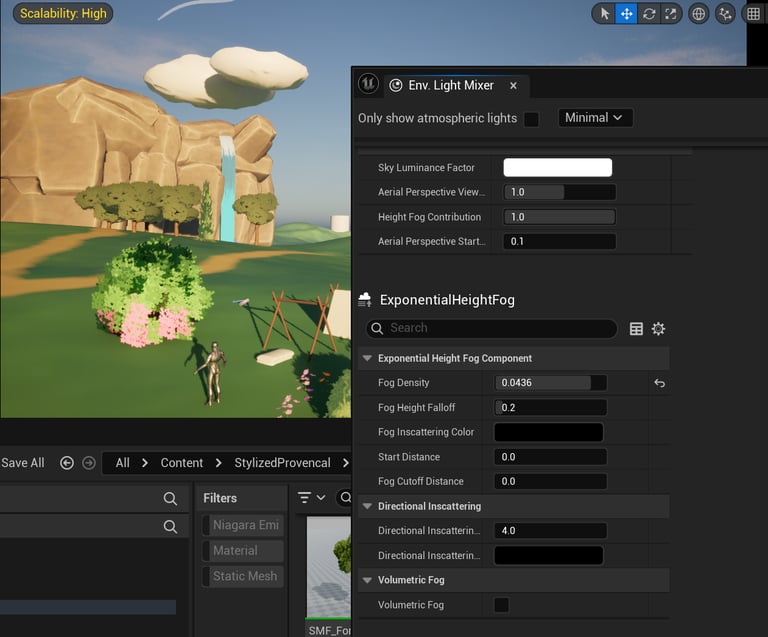Click the Fog Density property label

pyautogui.click(x=404, y=383)
